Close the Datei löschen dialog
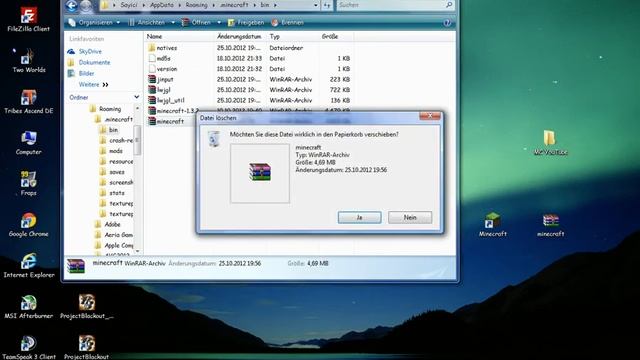 [430, 116]
